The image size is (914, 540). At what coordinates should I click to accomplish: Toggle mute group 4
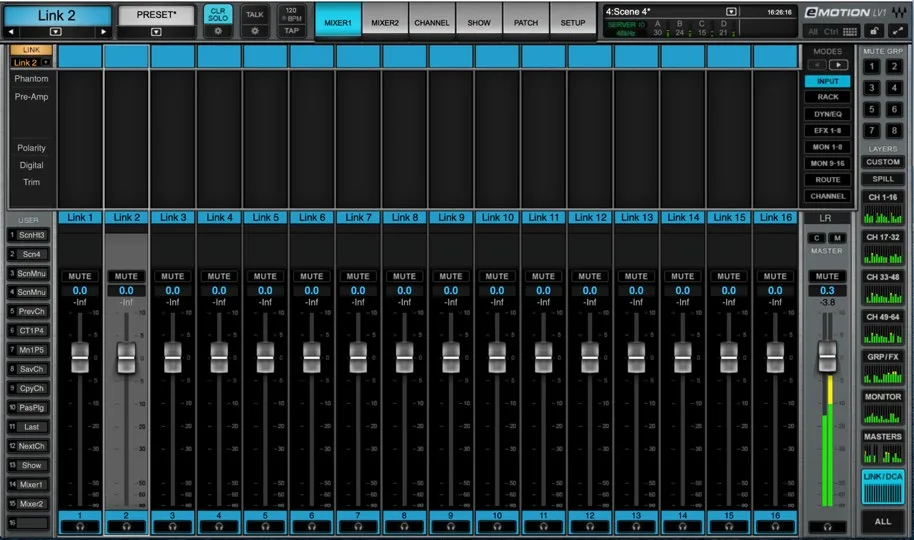coord(894,88)
